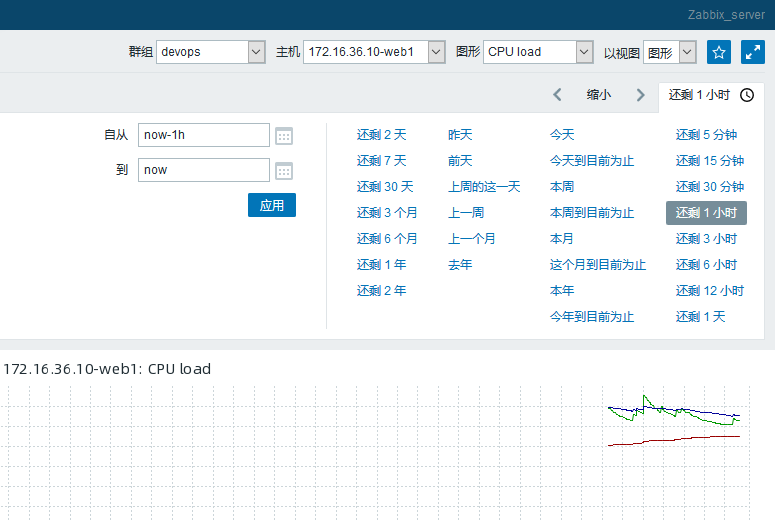
Task: Select the 还剩 7 天 time range
Action: tap(382, 160)
